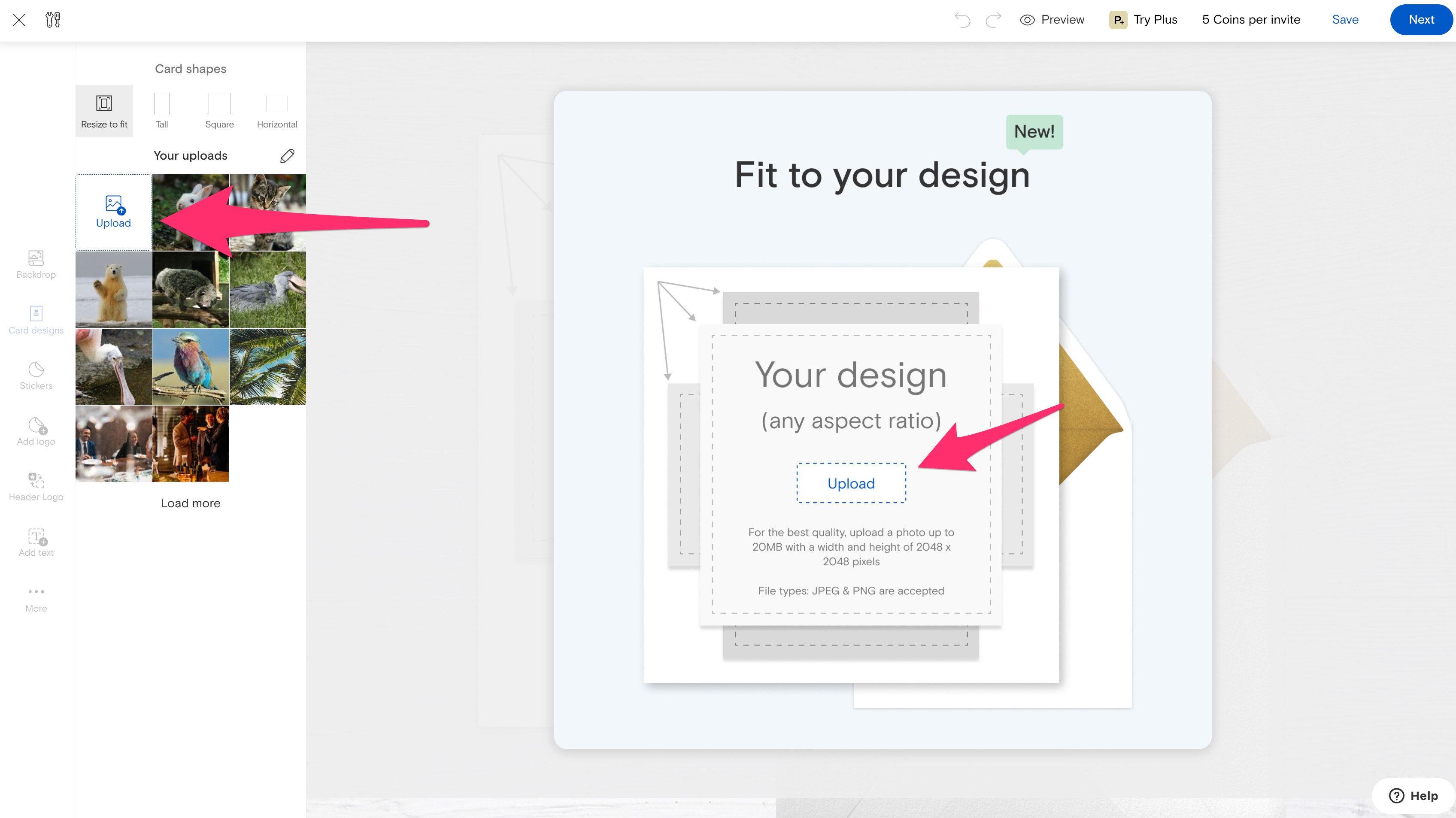
Task: Expand Load more uploads
Action: point(190,503)
